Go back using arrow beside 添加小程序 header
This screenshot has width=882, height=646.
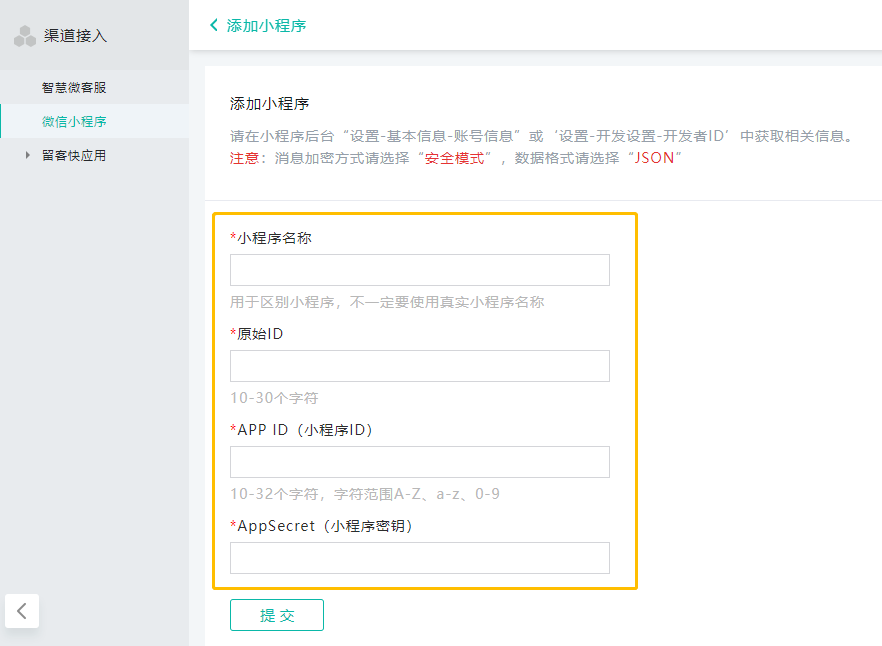coord(214,25)
